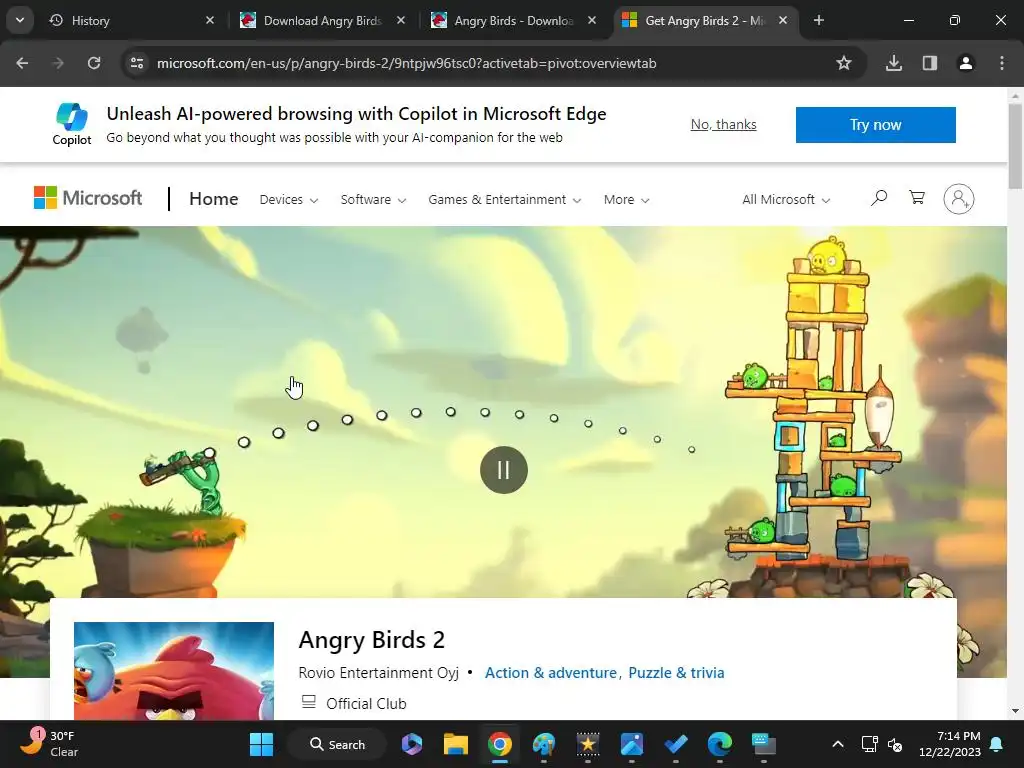1024x768 pixels.
Task: Expand Games & Entertainment menu
Action: pos(504,199)
